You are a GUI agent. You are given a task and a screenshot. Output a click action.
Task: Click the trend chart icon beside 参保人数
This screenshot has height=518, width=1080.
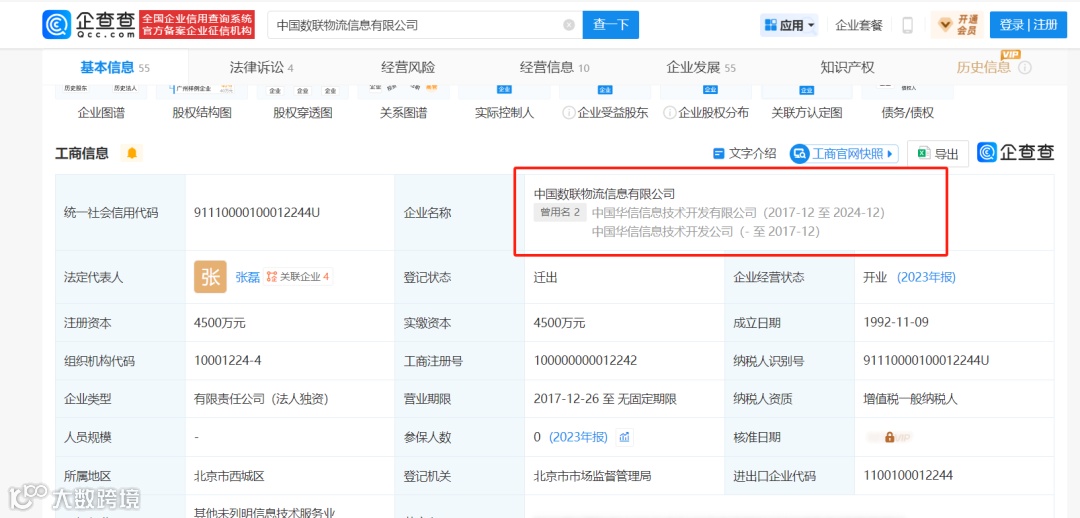[625, 437]
